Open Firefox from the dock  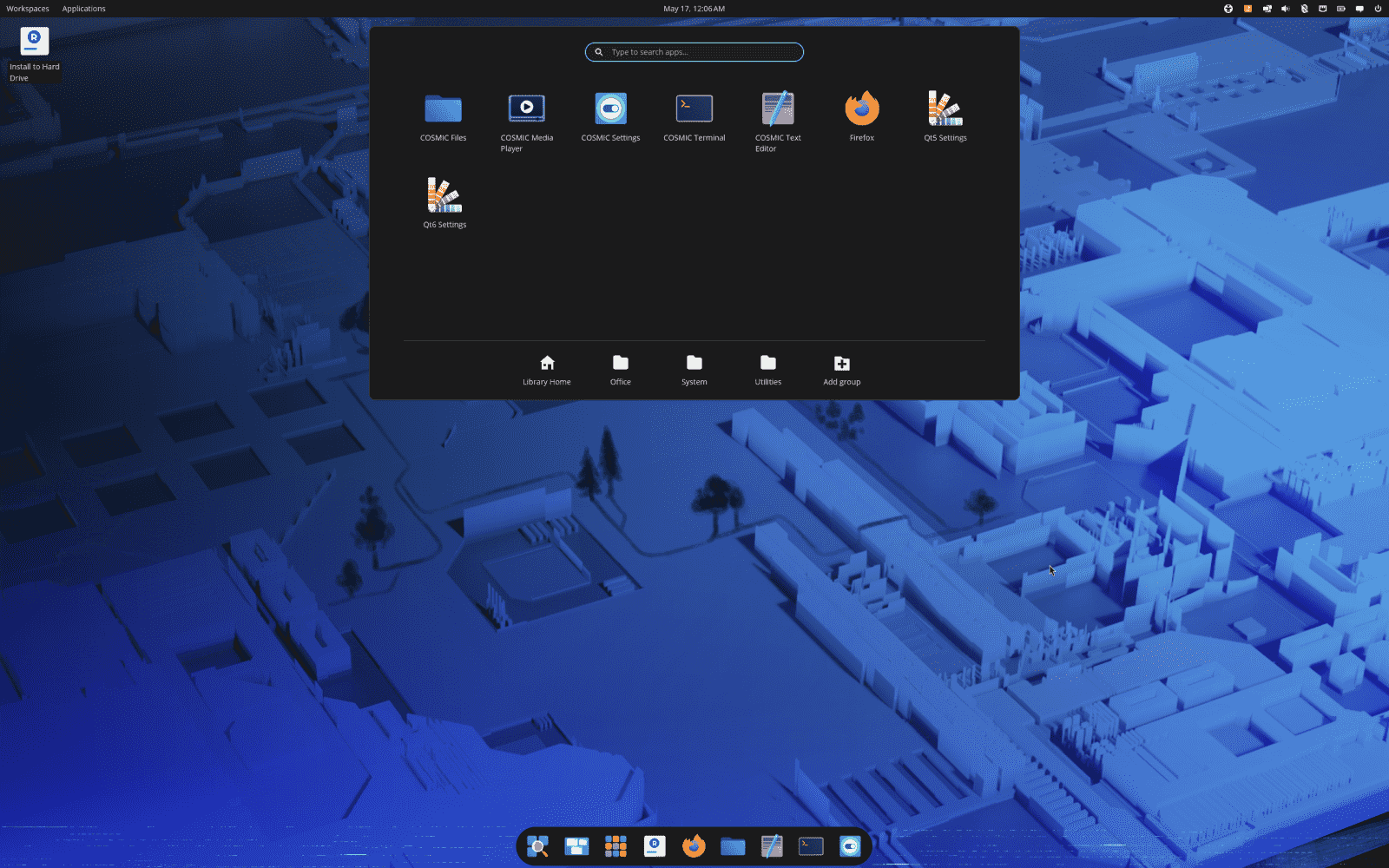pos(694,846)
